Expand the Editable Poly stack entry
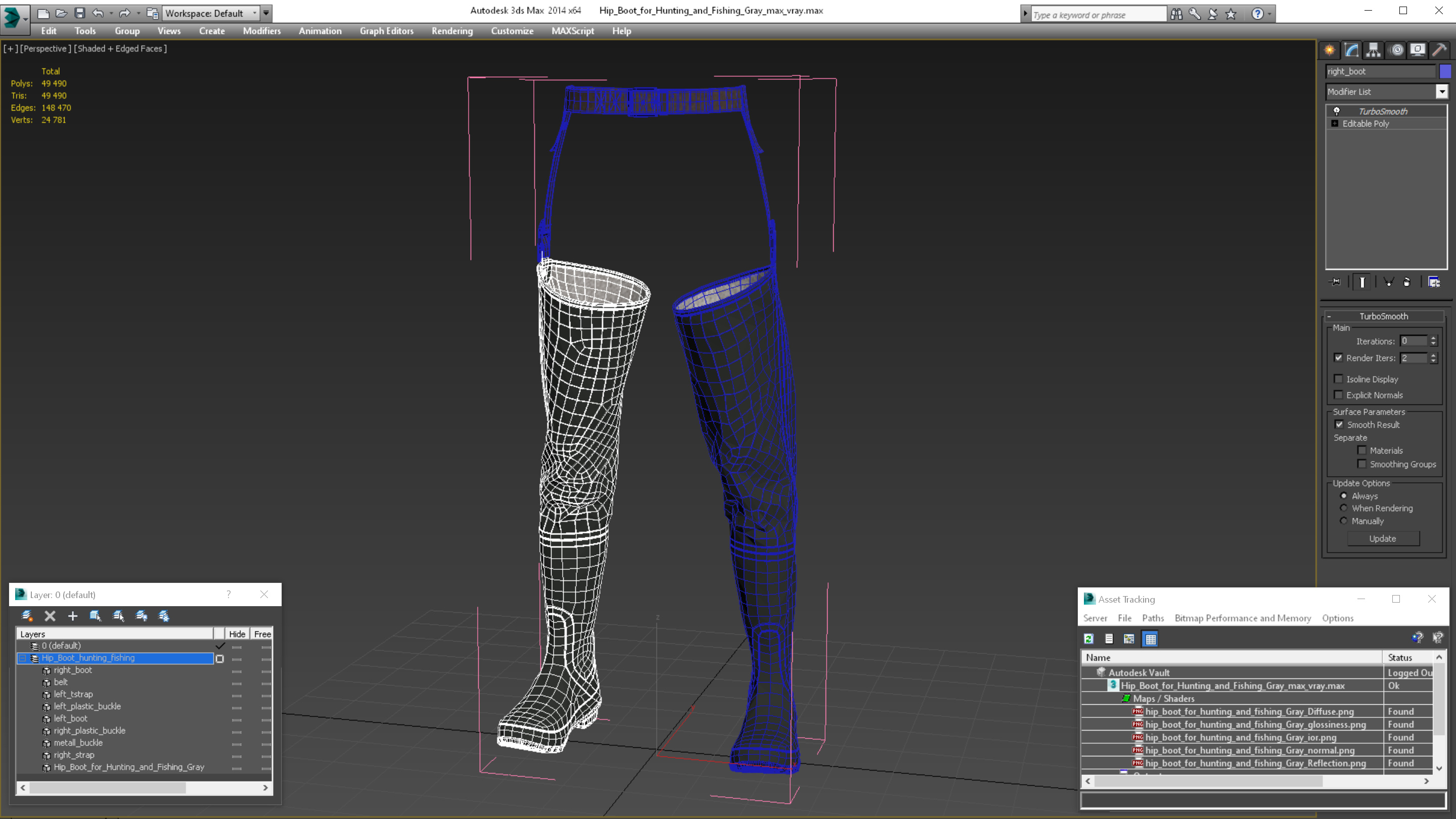The height and width of the screenshot is (819, 1456). [x=1335, y=124]
